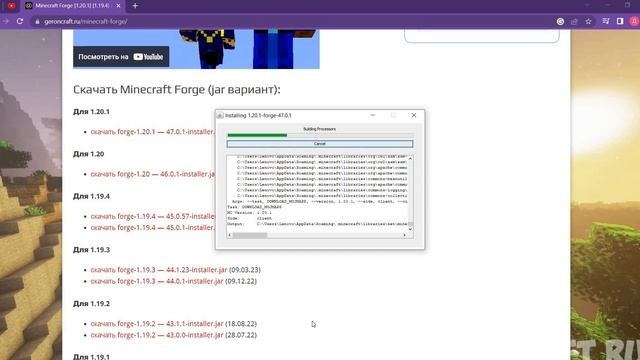Click the "Для 1.20.1" heading
Image resolution: width=640 pixels, height=360 pixels.
click(x=91, y=111)
